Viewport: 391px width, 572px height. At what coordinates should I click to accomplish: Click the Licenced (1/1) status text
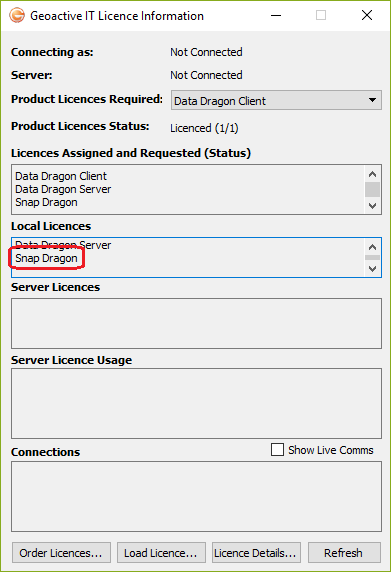[x=204, y=128]
